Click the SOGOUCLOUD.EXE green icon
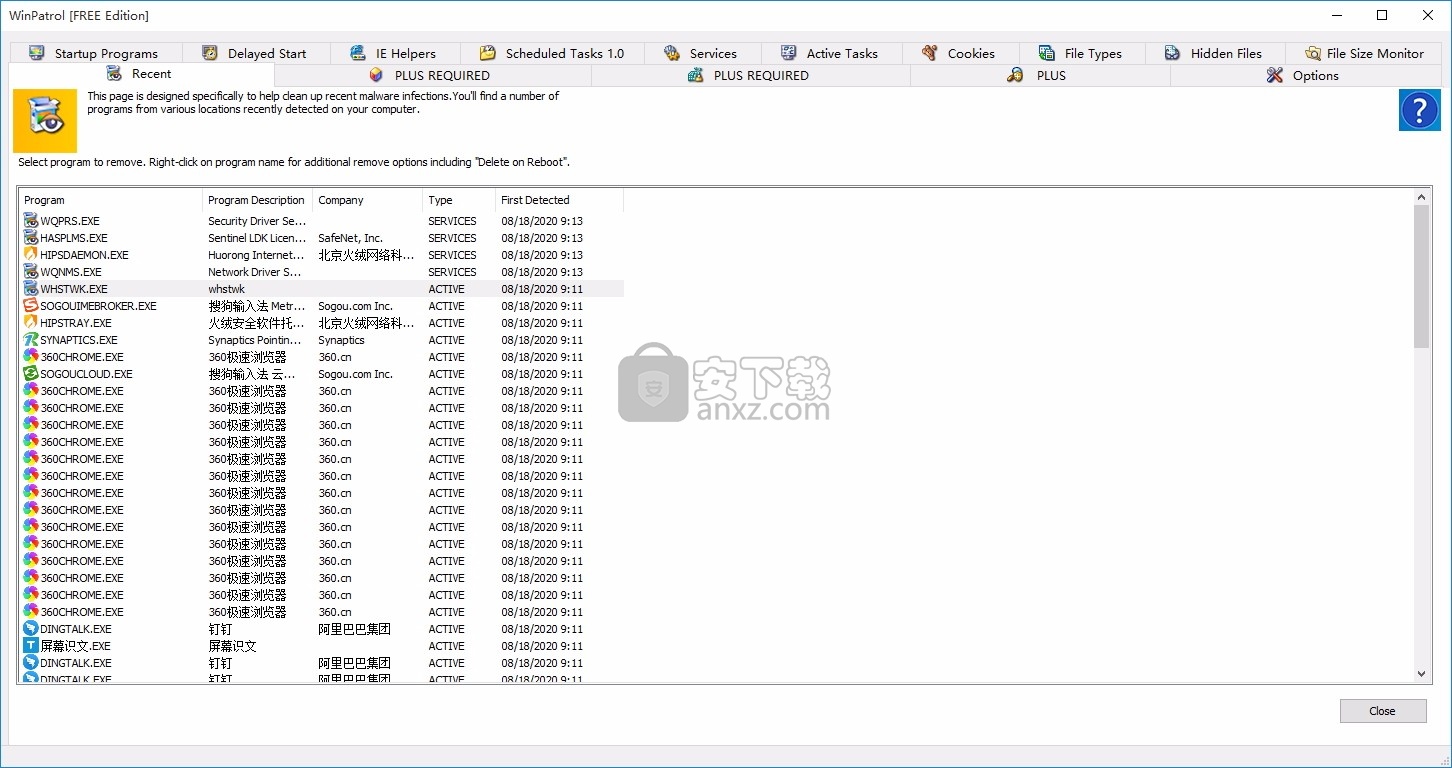1452x768 pixels. point(30,374)
